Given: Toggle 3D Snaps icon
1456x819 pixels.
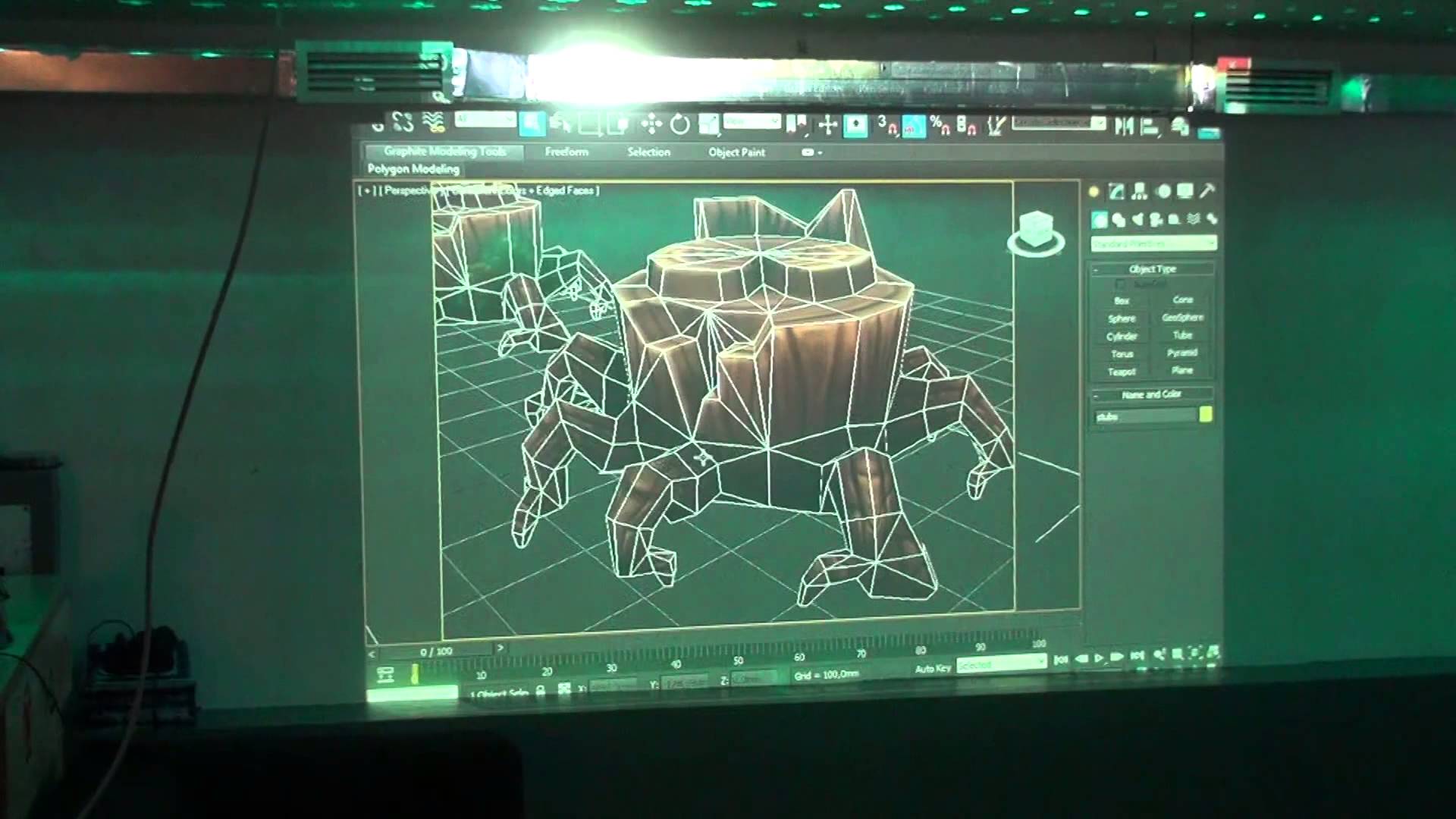Looking at the screenshot, I should (x=886, y=125).
